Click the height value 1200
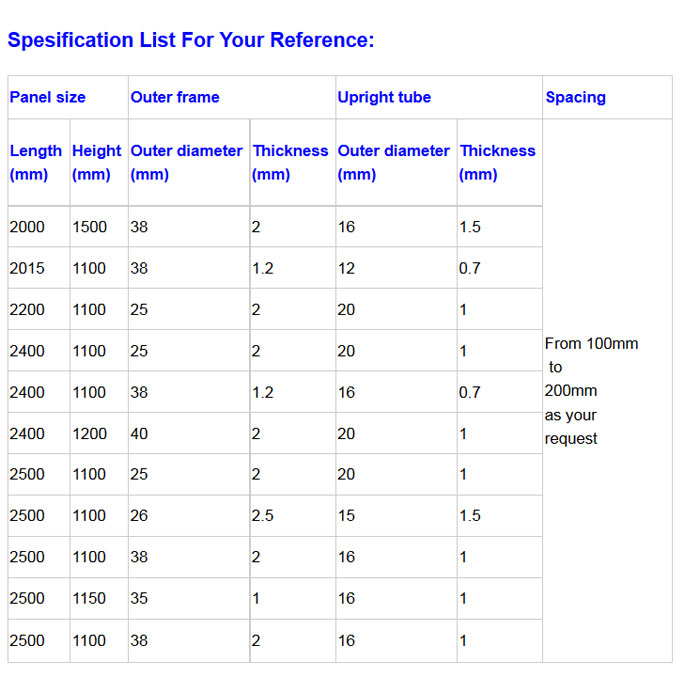Image resolution: width=700 pixels, height=677 pixels. 89,434
